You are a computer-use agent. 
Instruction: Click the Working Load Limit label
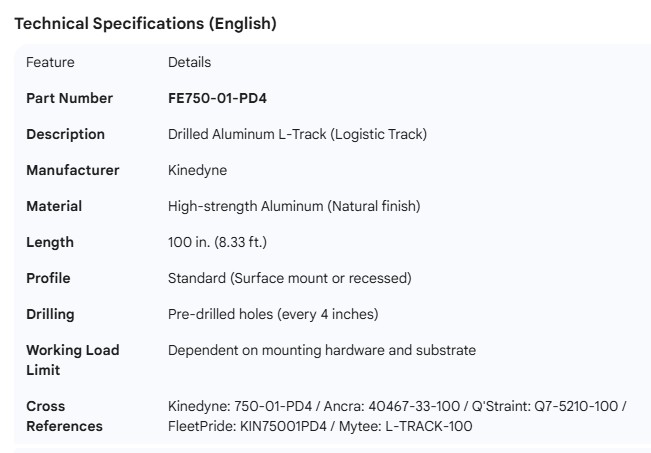[x=72, y=360]
